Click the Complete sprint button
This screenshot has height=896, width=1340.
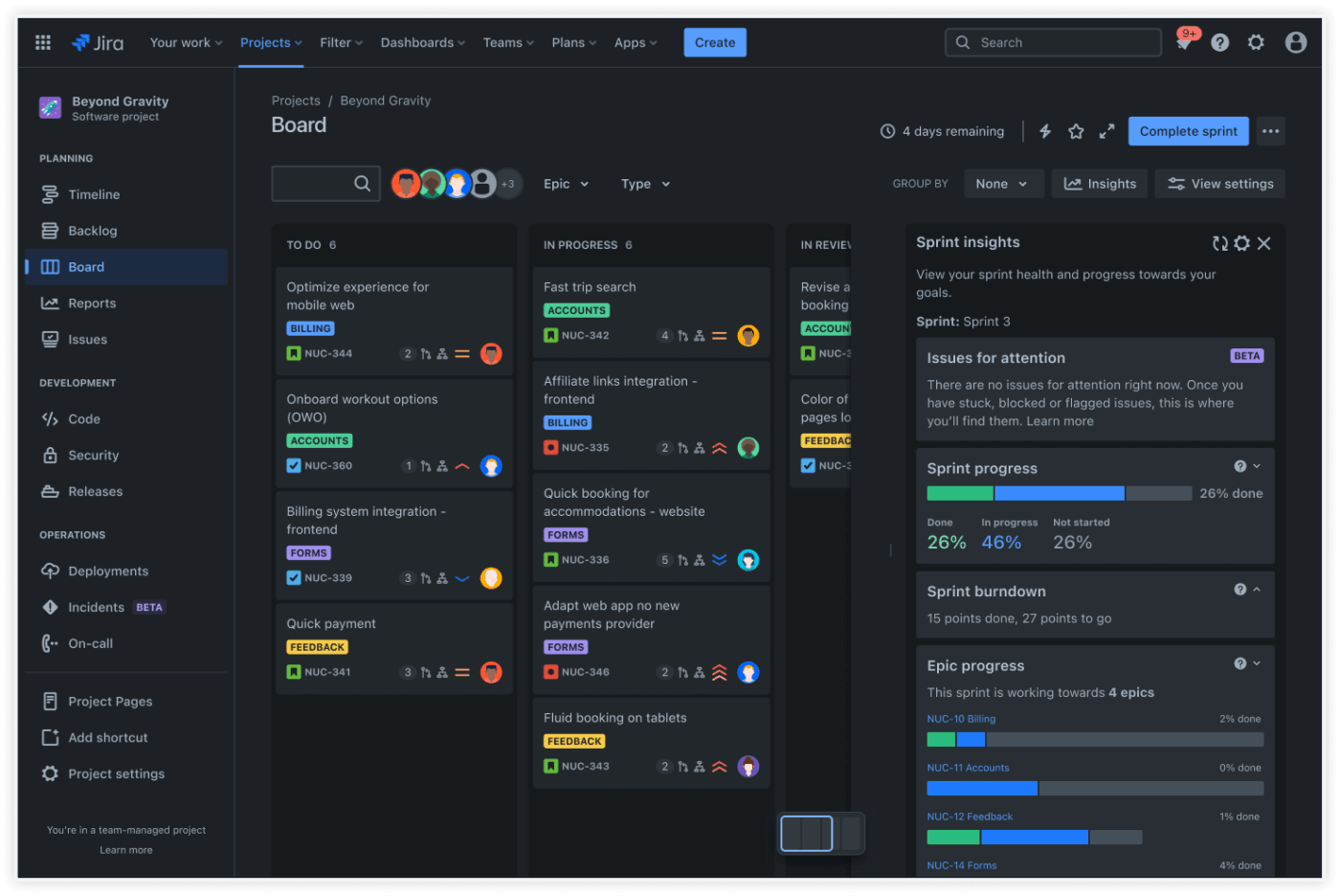point(1188,131)
